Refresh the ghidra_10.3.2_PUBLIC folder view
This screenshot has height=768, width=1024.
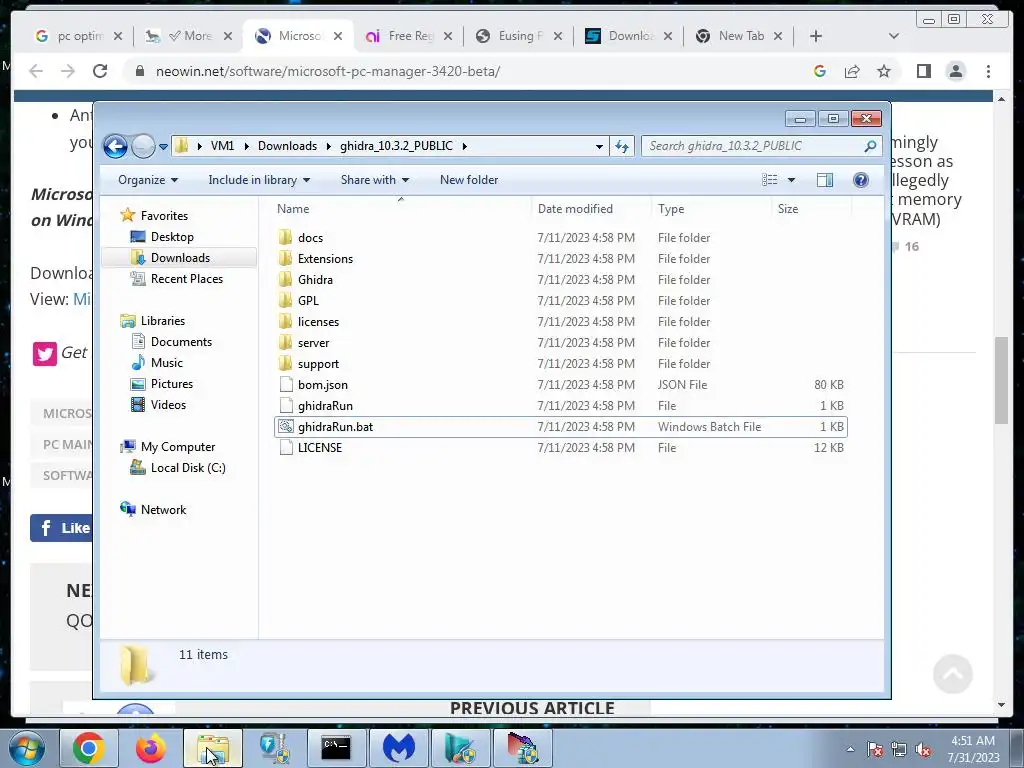tap(622, 146)
